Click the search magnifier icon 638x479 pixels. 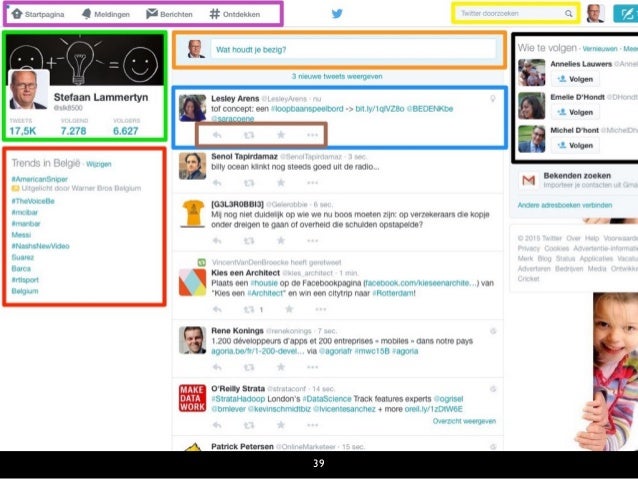[x=568, y=13]
